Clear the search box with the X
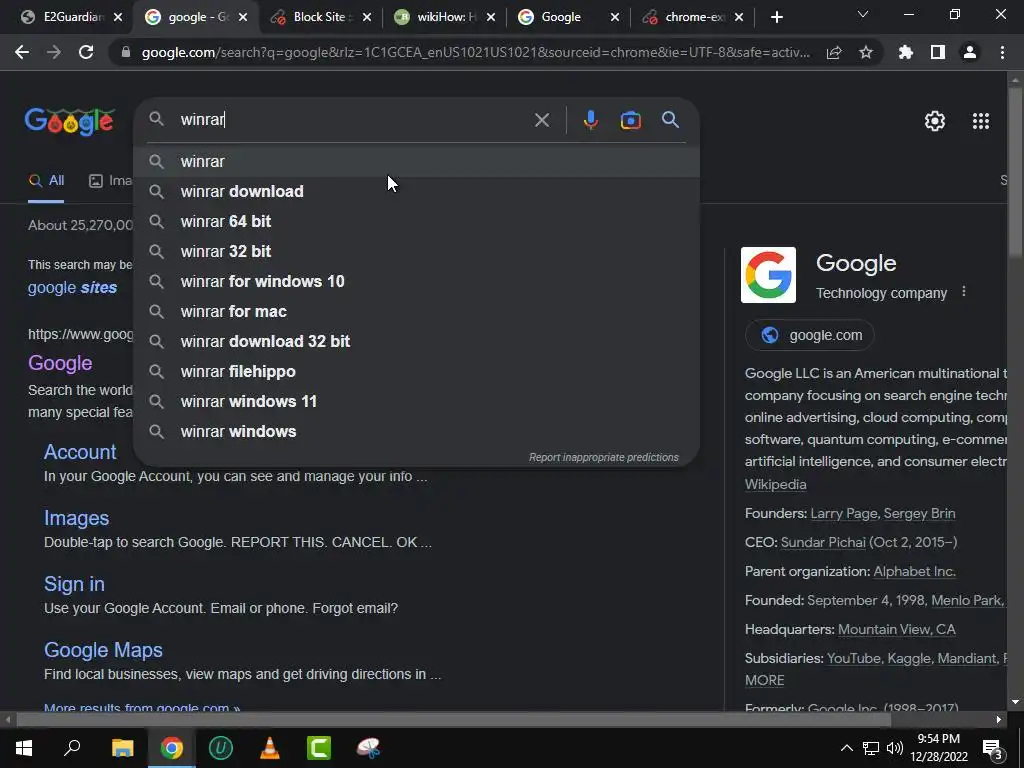This screenshot has height=768, width=1024. point(541,120)
